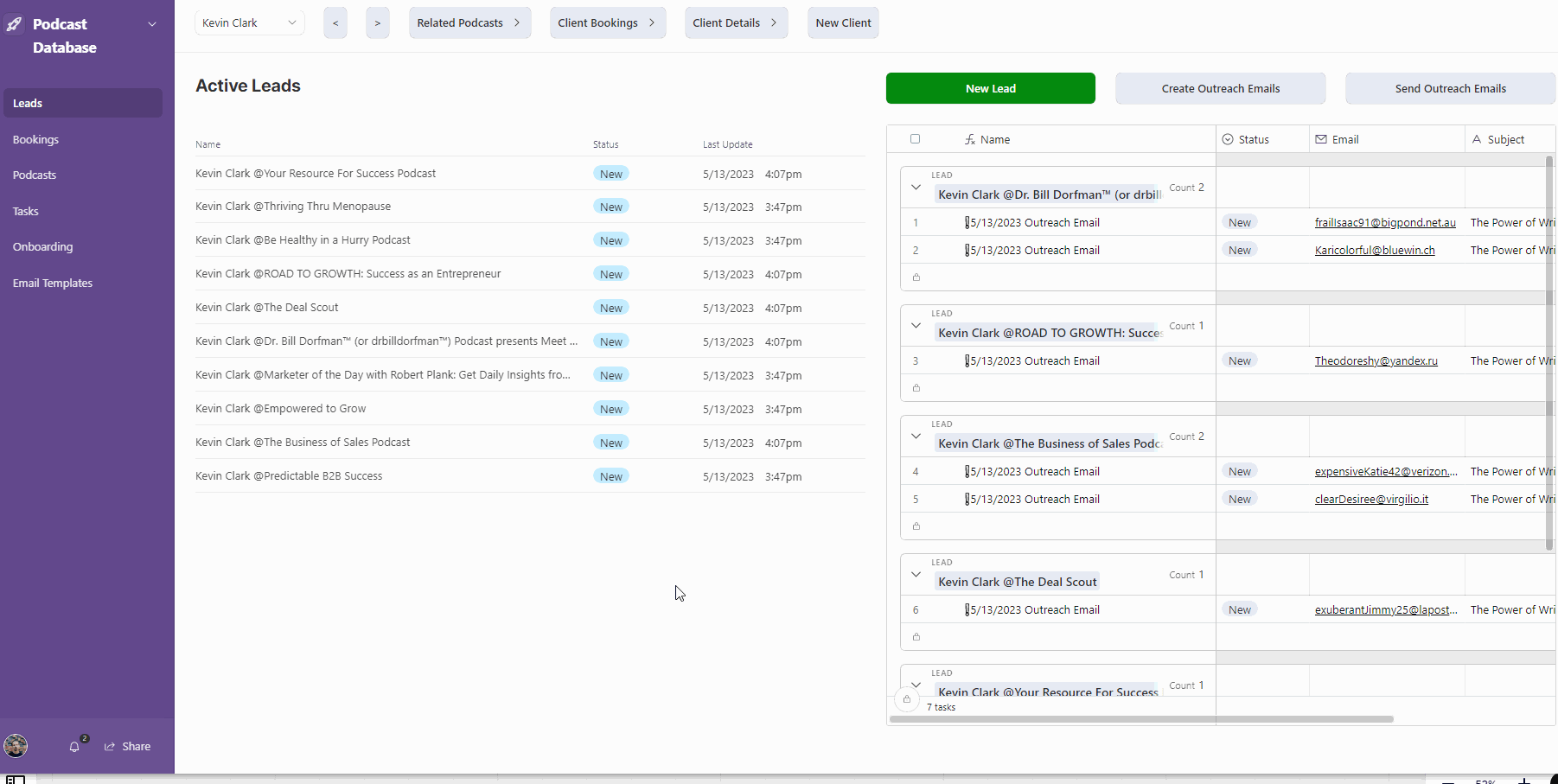
Task: Open the notifications bell icon
Action: pyautogui.click(x=74, y=747)
